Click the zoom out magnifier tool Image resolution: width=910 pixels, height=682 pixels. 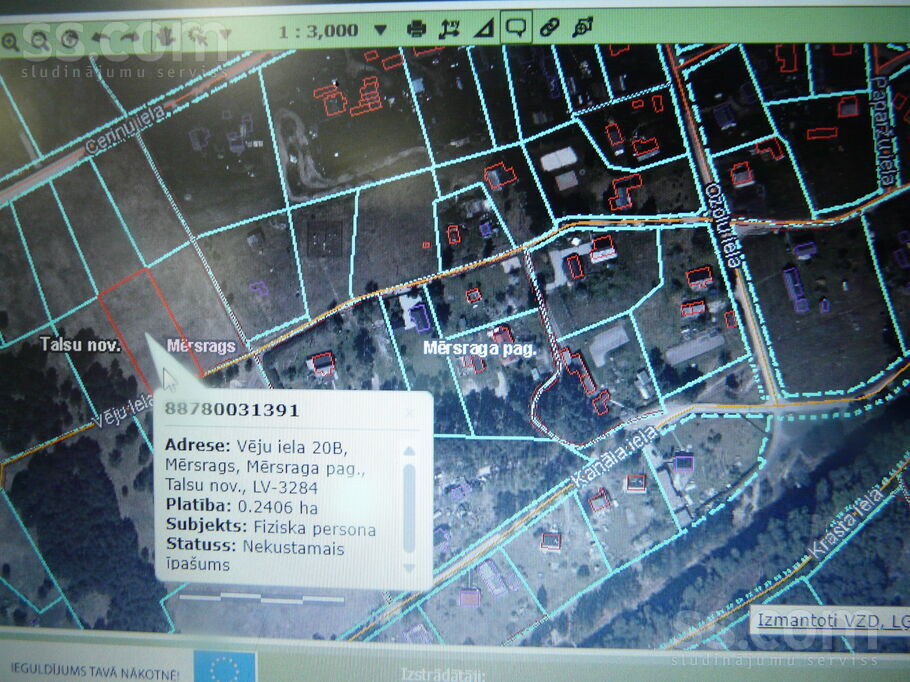tap(39, 40)
